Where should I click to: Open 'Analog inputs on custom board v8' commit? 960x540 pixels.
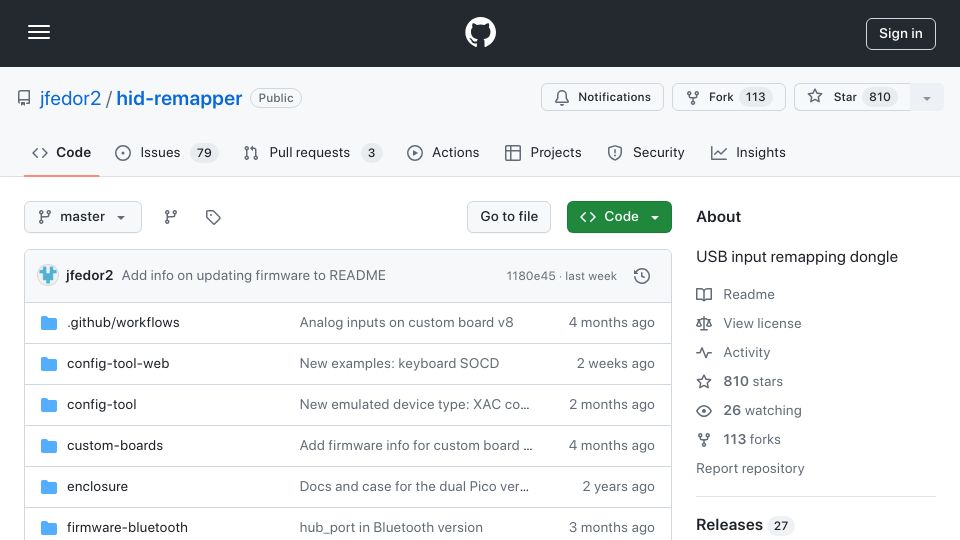tap(407, 323)
